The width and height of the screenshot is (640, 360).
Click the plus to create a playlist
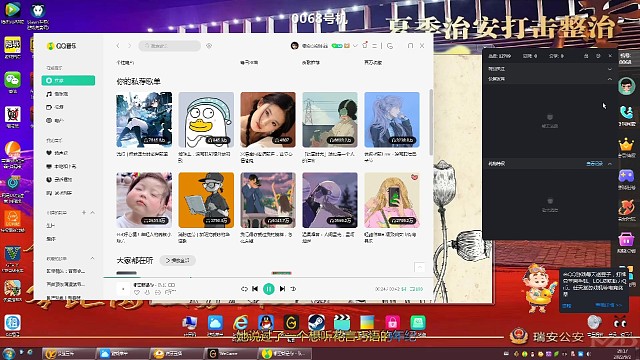tap(84, 212)
